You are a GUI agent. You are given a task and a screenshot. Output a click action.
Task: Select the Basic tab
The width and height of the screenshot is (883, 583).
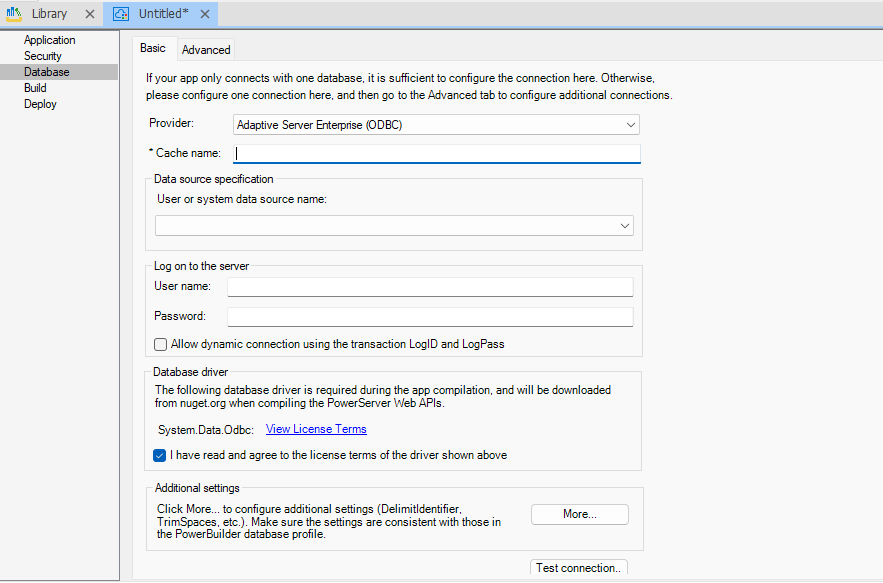point(153,48)
